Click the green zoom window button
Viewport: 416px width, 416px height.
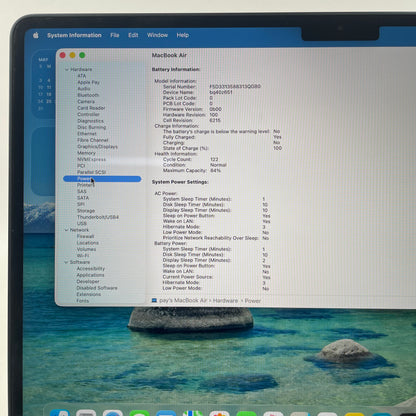pyautogui.click(x=82, y=55)
